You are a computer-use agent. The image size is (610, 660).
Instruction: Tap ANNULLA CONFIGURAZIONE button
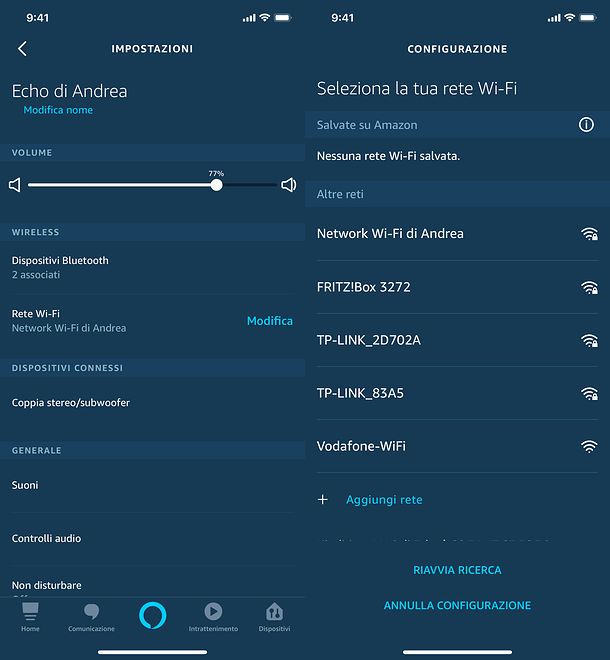click(x=457, y=605)
